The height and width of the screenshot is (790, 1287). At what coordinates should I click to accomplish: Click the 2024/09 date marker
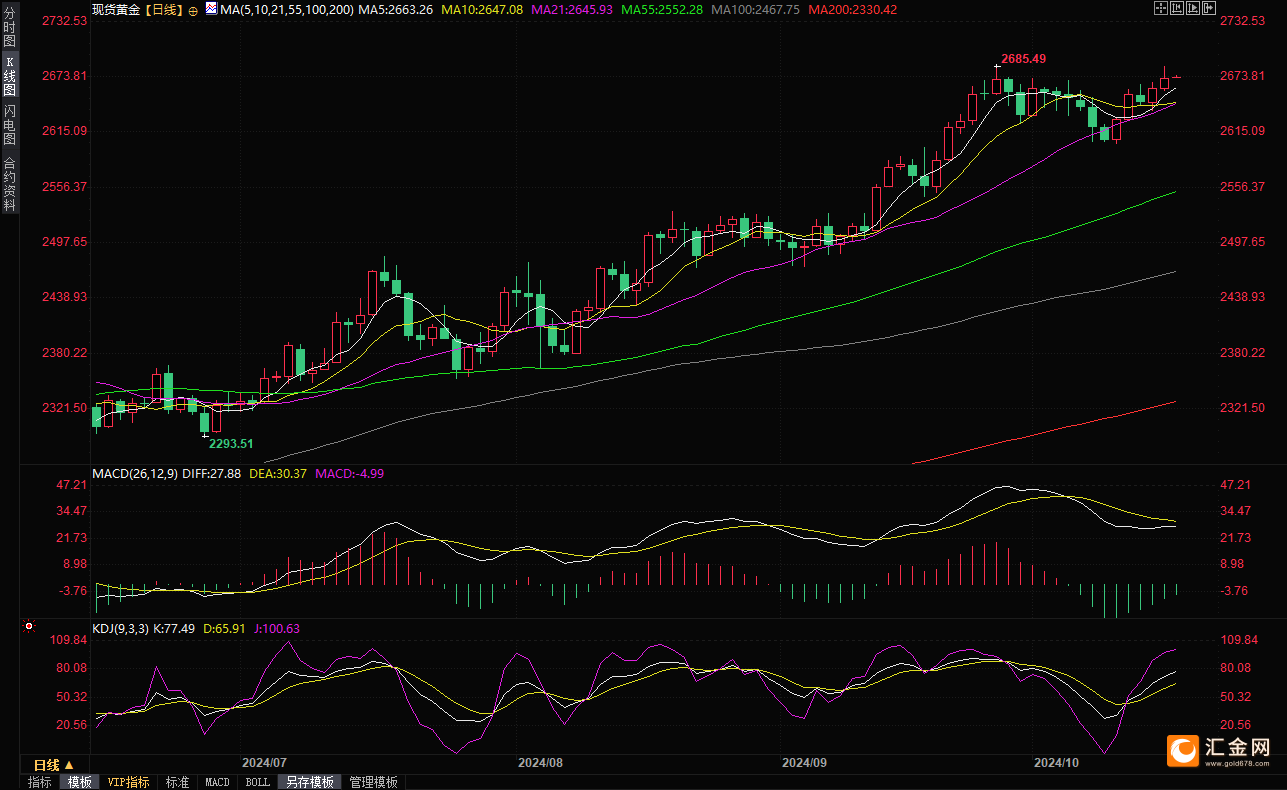[804, 762]
